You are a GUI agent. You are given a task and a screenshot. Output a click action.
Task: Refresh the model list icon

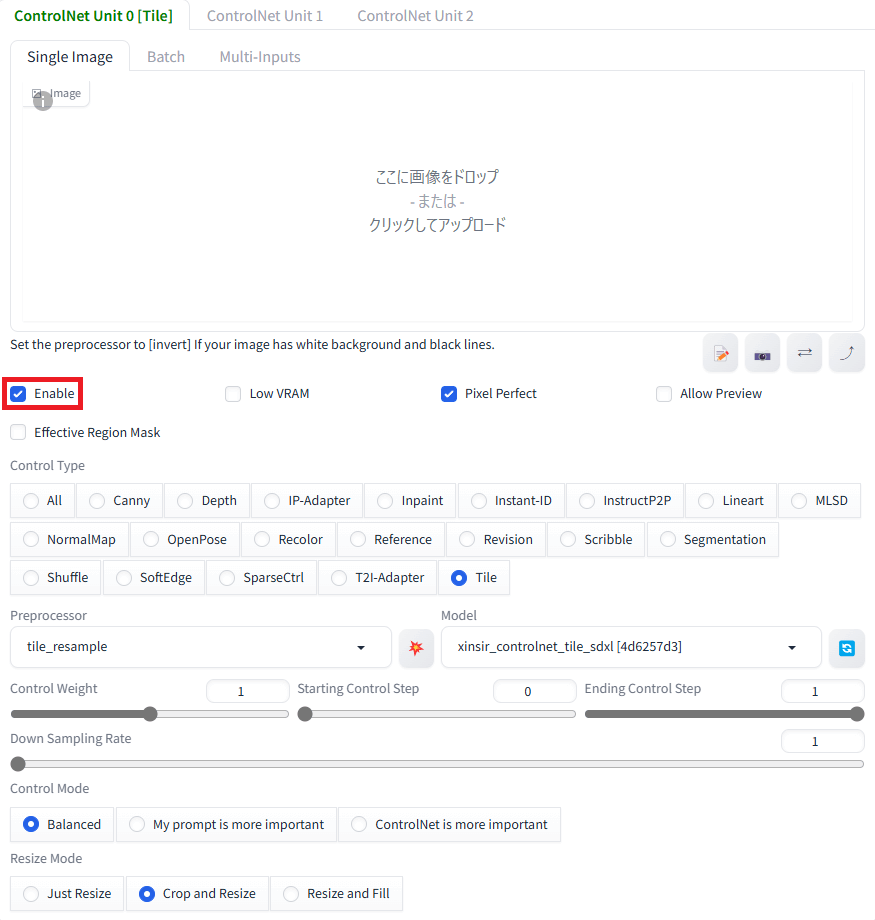[847, 648]
